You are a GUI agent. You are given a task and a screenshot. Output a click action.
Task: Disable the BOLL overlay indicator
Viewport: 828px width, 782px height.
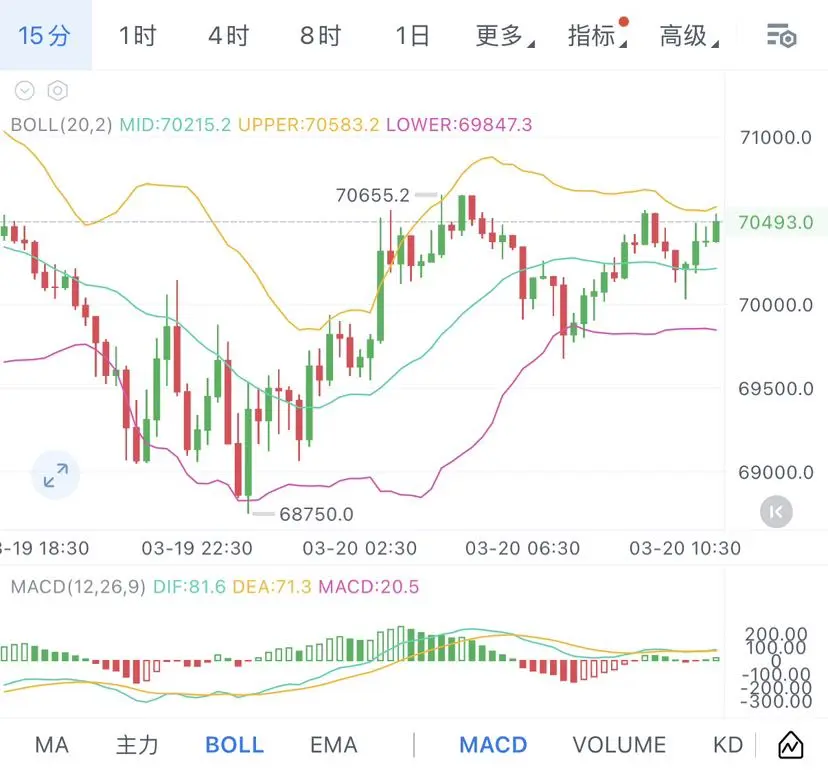point(234,745)
